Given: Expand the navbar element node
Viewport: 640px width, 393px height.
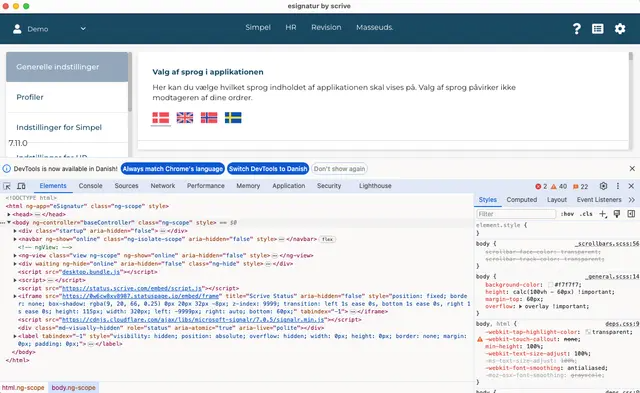Looking at the screenshot, I should click(x=15, y=239).
